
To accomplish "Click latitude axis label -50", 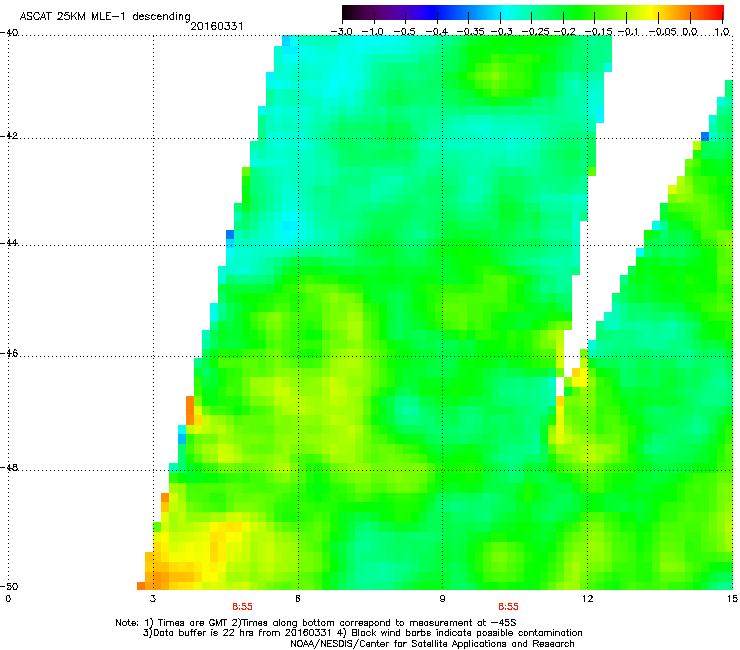I will (x=9, y=586).
